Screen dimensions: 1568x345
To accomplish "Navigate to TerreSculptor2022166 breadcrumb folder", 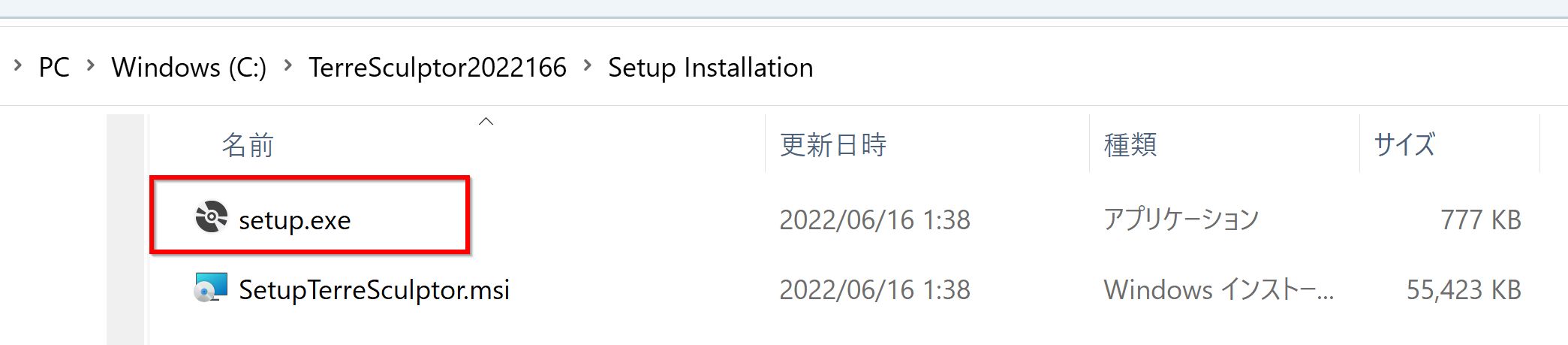I will point(438,68).
